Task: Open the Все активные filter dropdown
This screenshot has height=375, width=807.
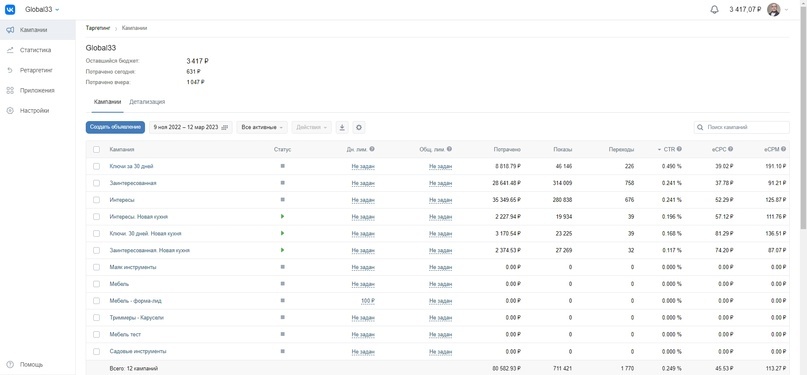Action: coord(262,127)
